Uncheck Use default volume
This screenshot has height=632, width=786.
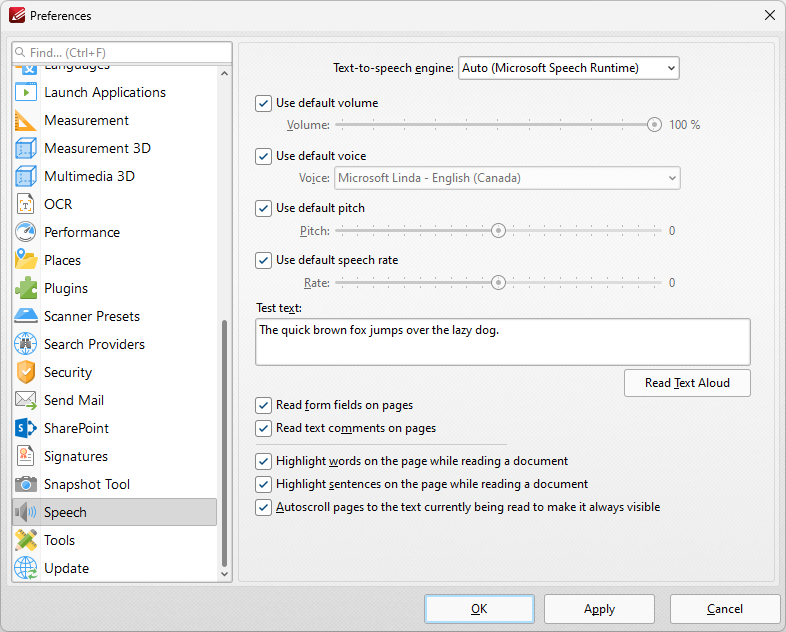pyautogui.click(x=263, y=103)
